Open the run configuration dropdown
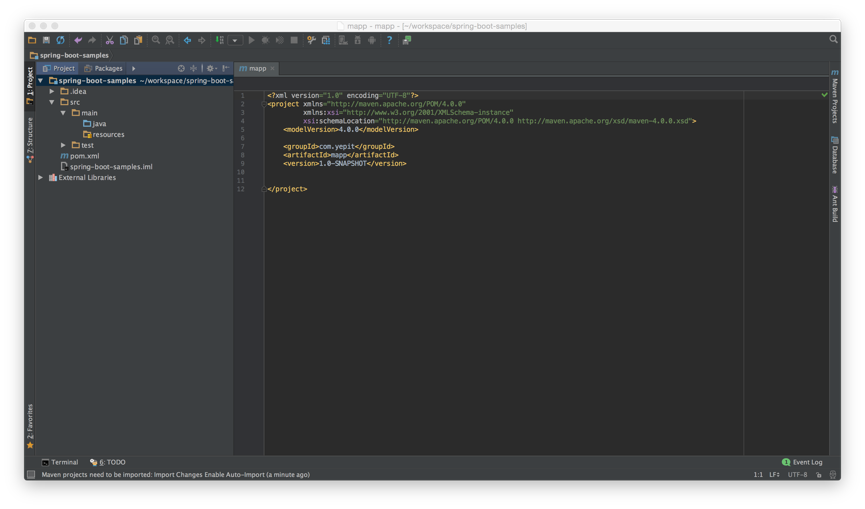865x509 pixels. click(x=235, y=40)
